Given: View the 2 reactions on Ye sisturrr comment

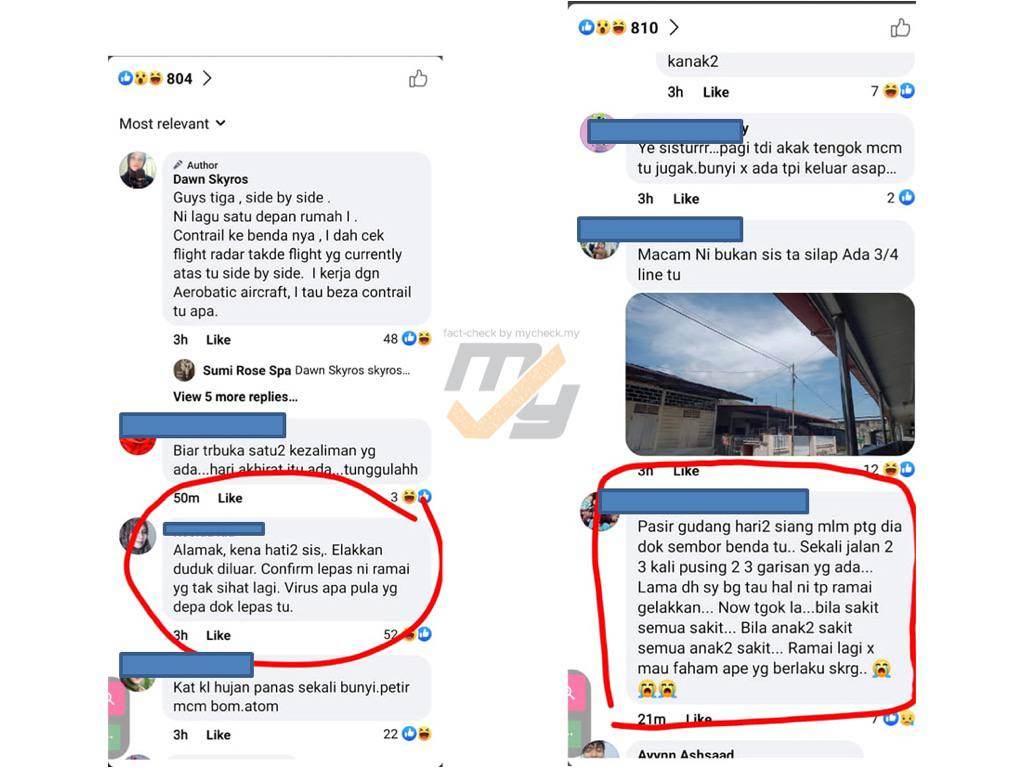Looking at the screenshot, I should click(901, 197).
